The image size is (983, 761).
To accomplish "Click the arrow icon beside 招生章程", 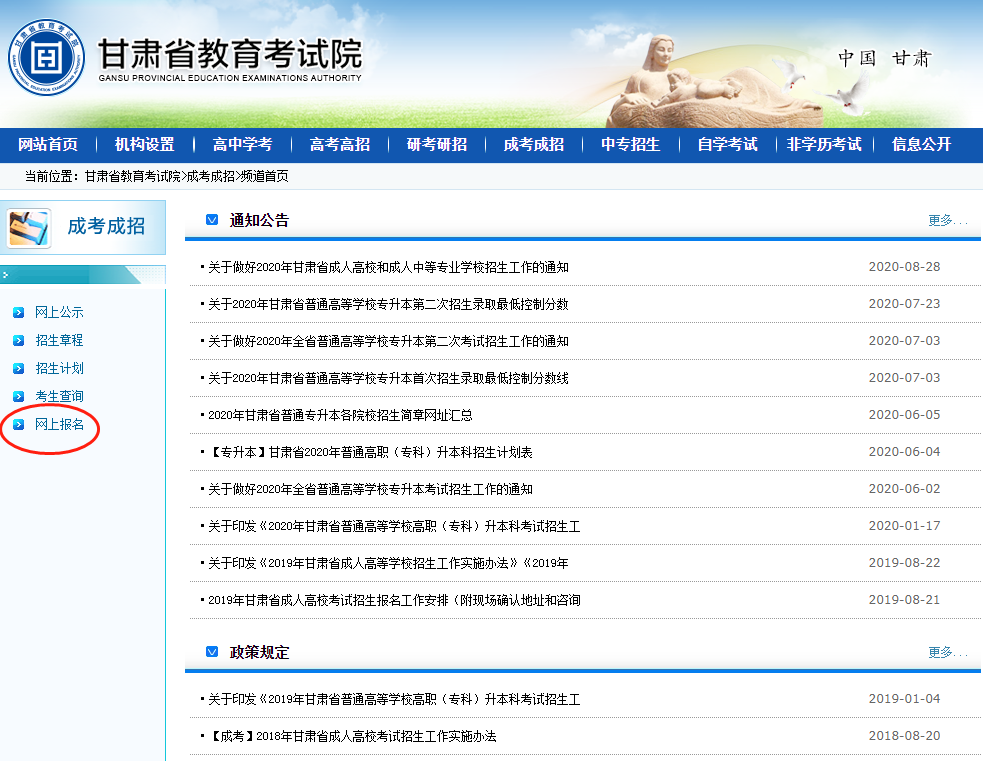I will (x=18, y=341).
